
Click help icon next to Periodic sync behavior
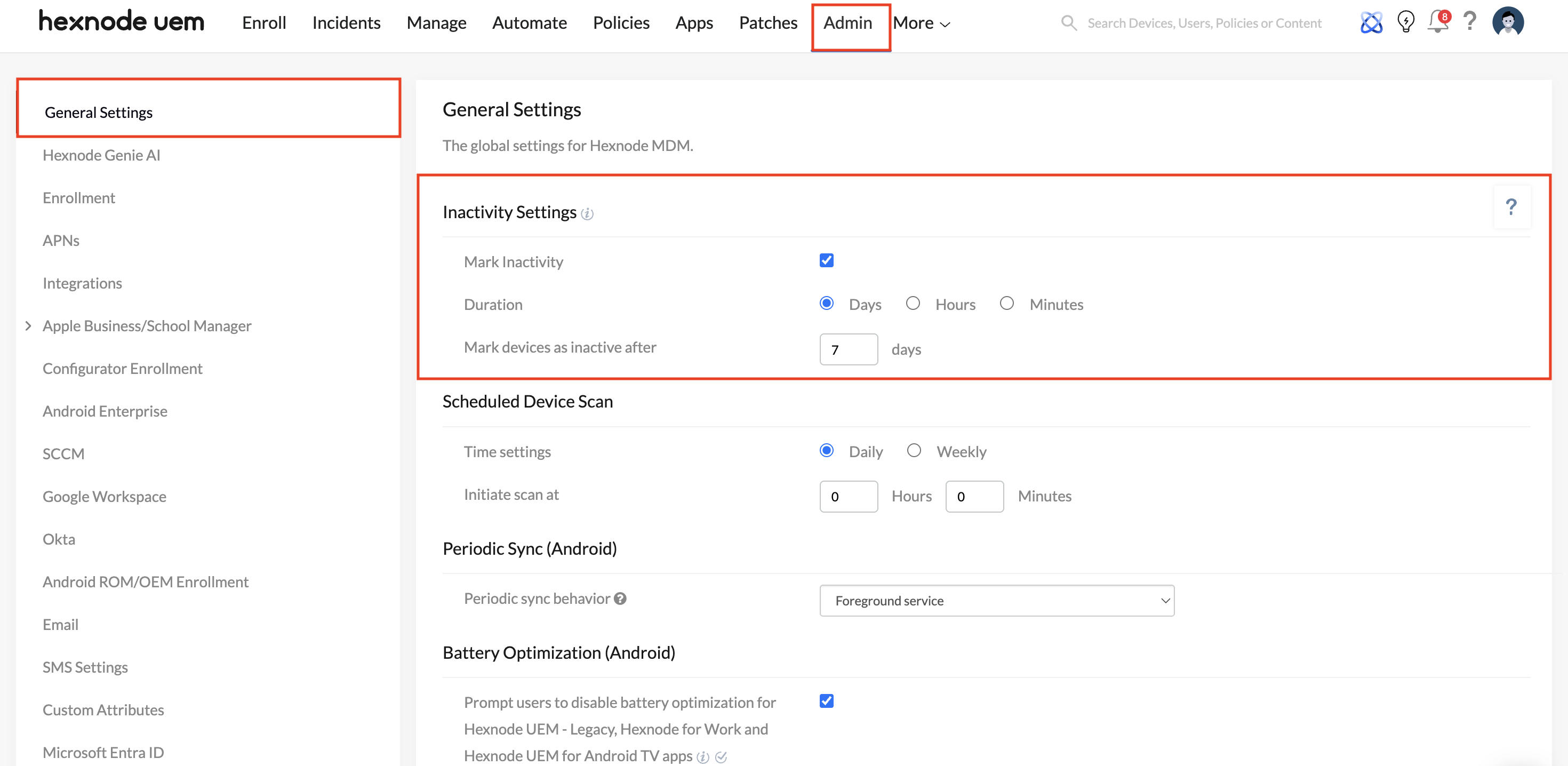coord(620,599)
